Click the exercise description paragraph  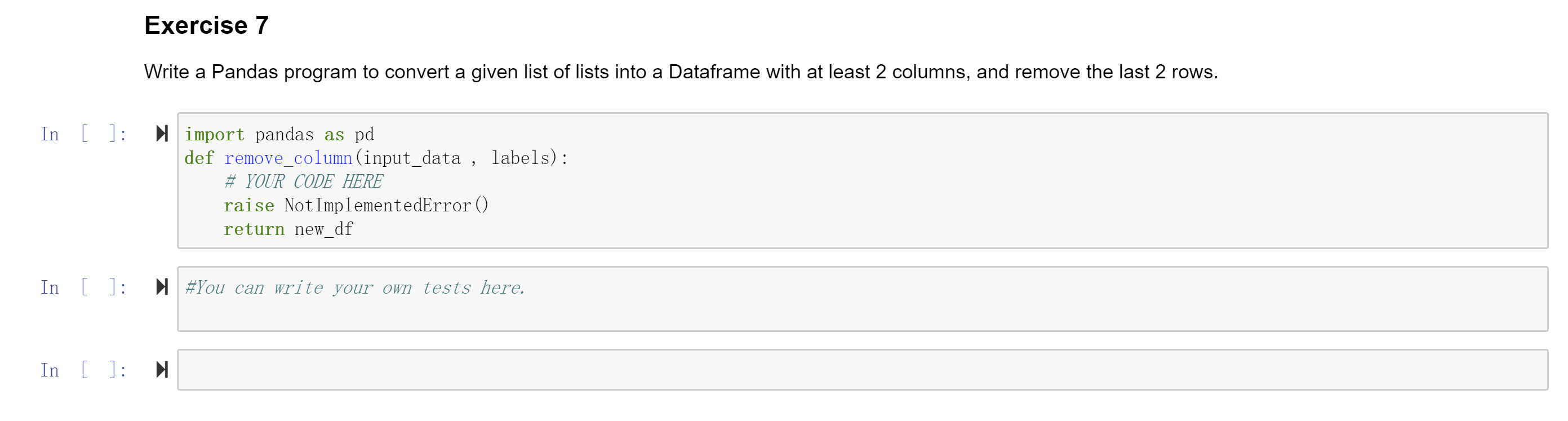pyautogui.click(x=681, y=72)
